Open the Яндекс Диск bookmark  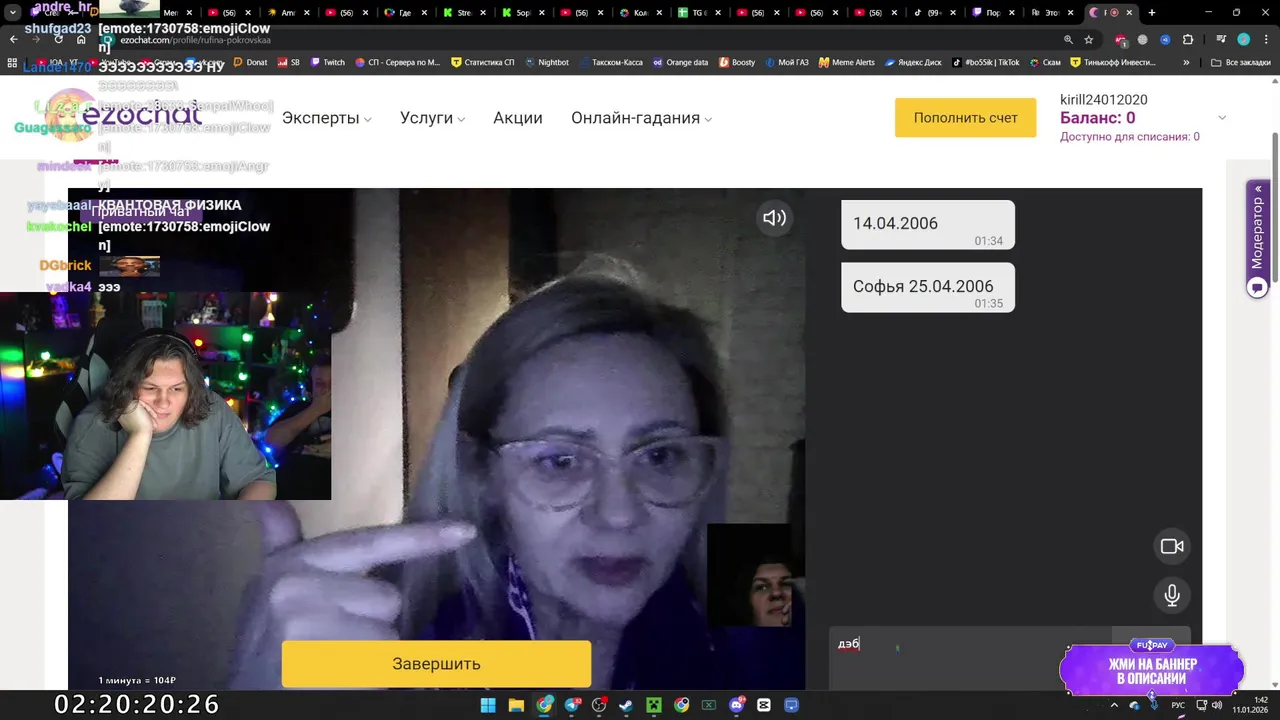click(x=913, y=62)
